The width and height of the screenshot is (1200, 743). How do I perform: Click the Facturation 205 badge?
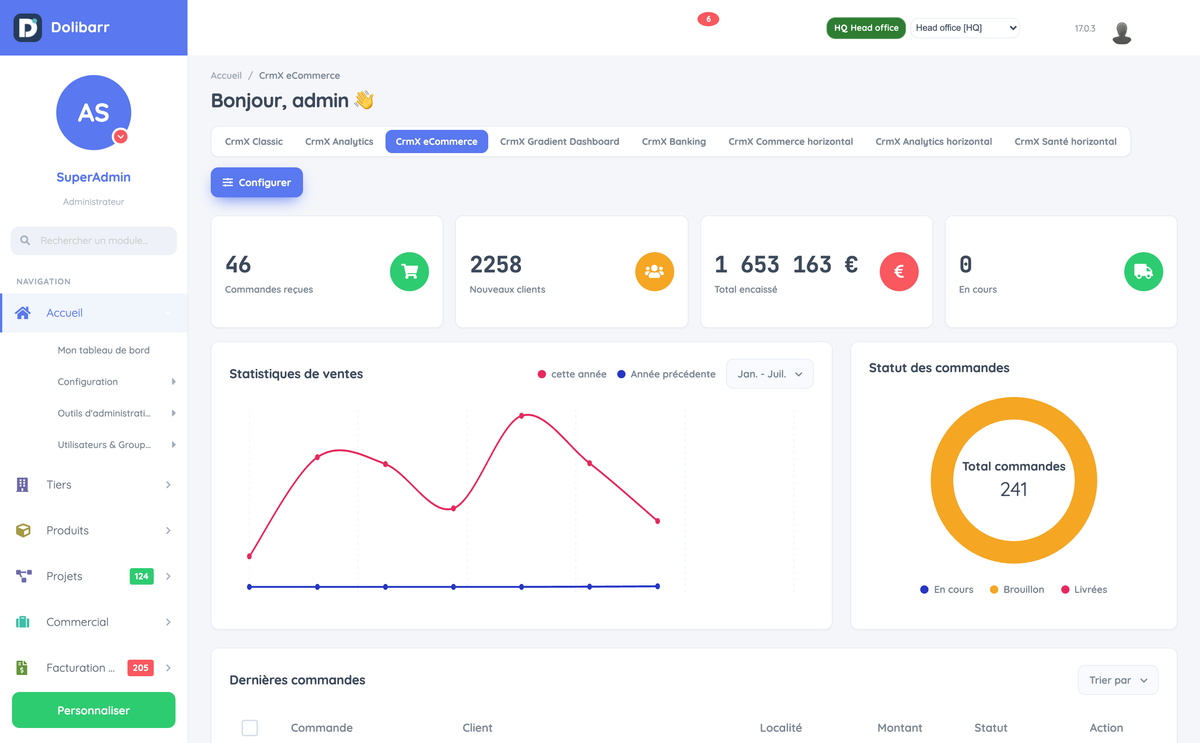coord(140,668)
